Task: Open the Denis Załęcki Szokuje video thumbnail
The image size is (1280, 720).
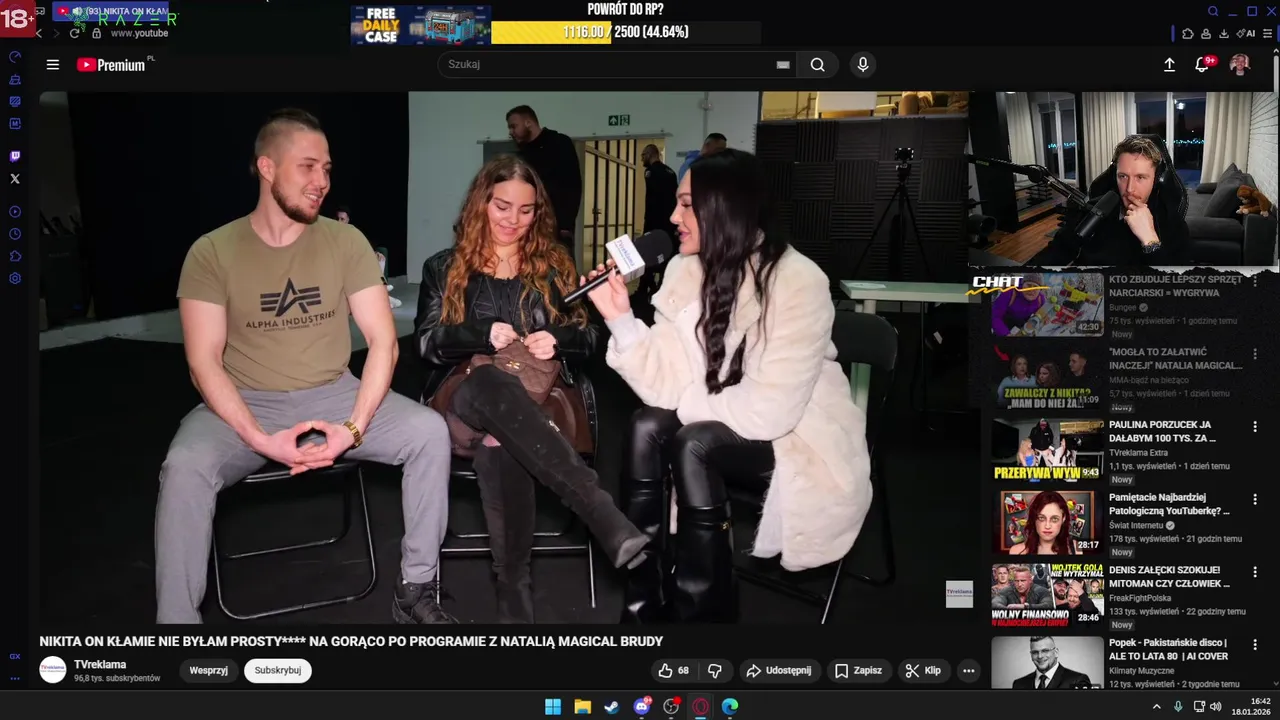Action: click(1047, 594)
